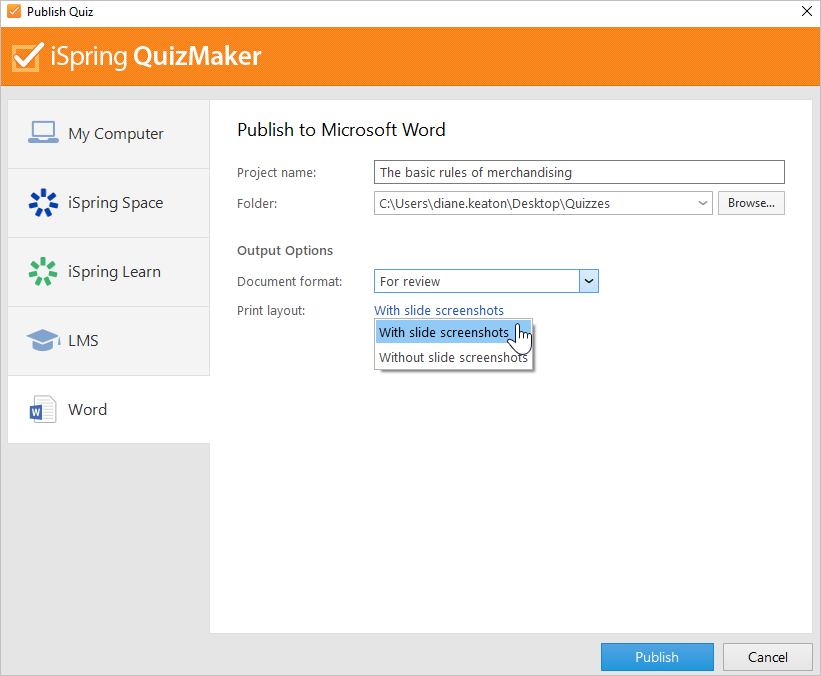821x676 pixels.
Task: Select the My Computer tab
Action: [109, 134]
